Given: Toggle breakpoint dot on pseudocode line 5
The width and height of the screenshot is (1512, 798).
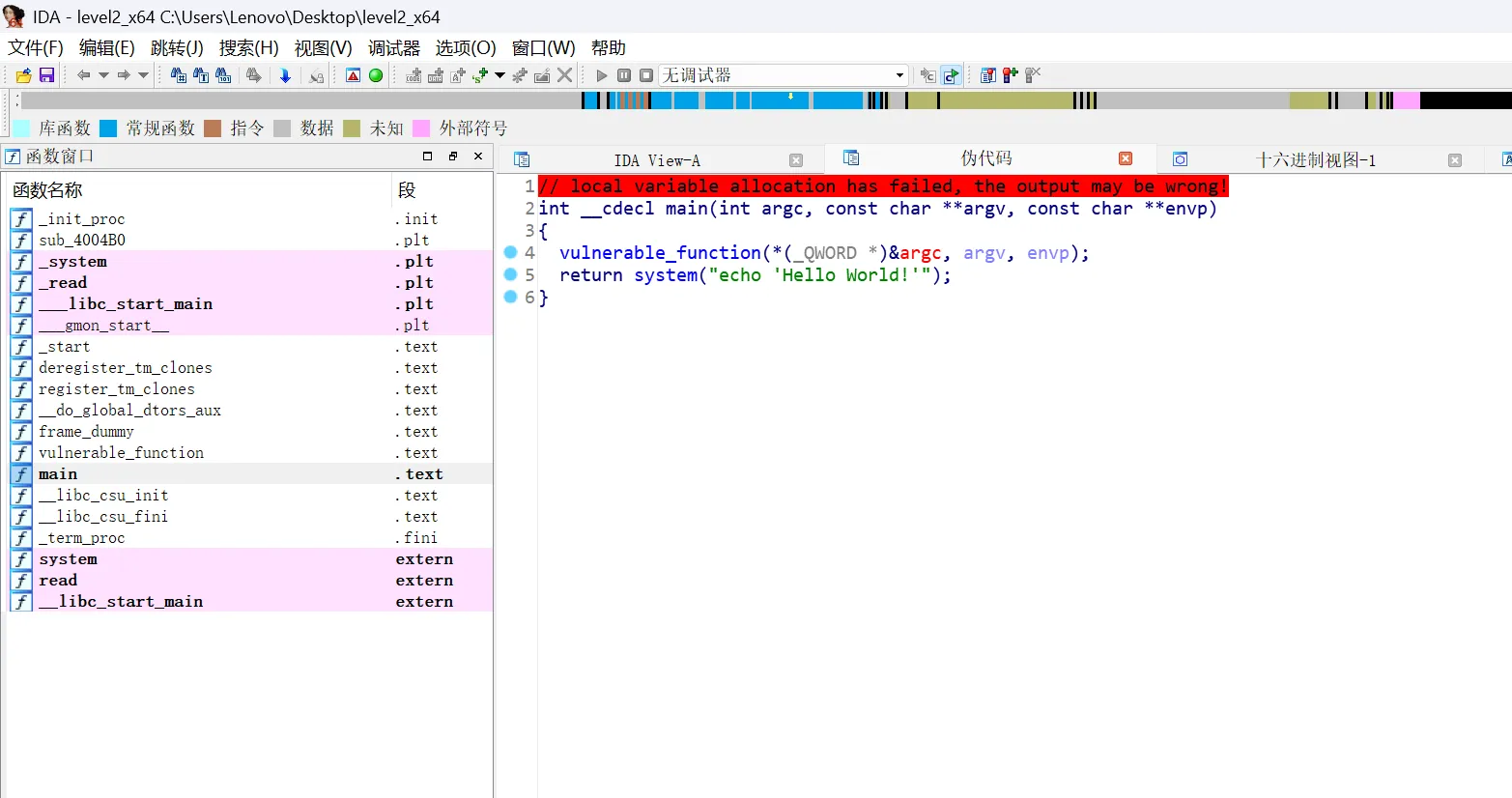Looking at the screenshot, I should point(511,274).
